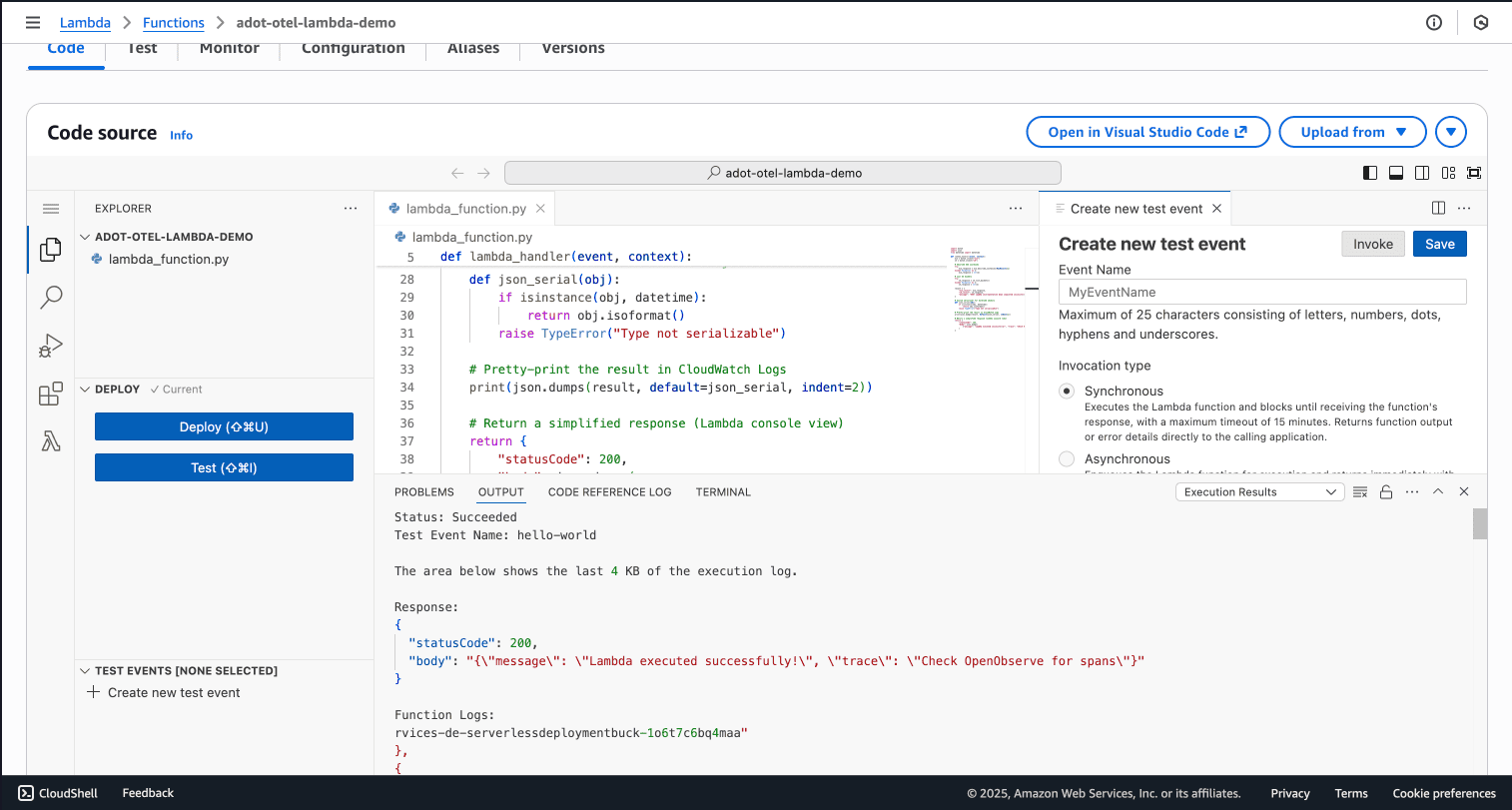Open the TERMINAL tab in bottom panel
1512x810 pixels.
coord(722,491)
